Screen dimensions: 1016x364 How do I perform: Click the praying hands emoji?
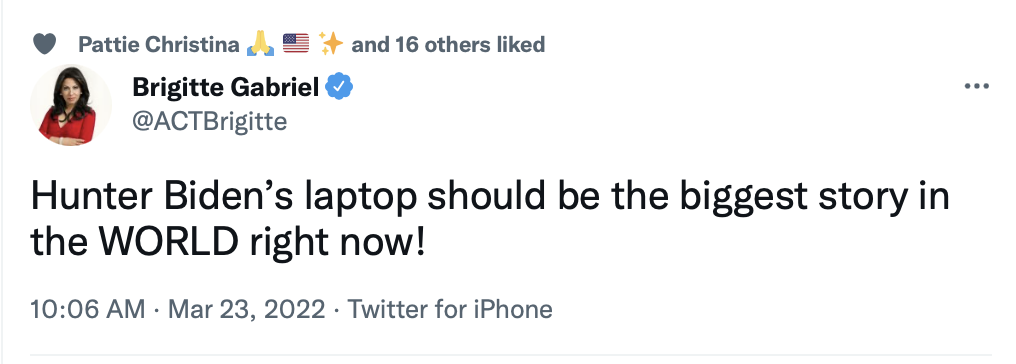(x=261, y=44)
